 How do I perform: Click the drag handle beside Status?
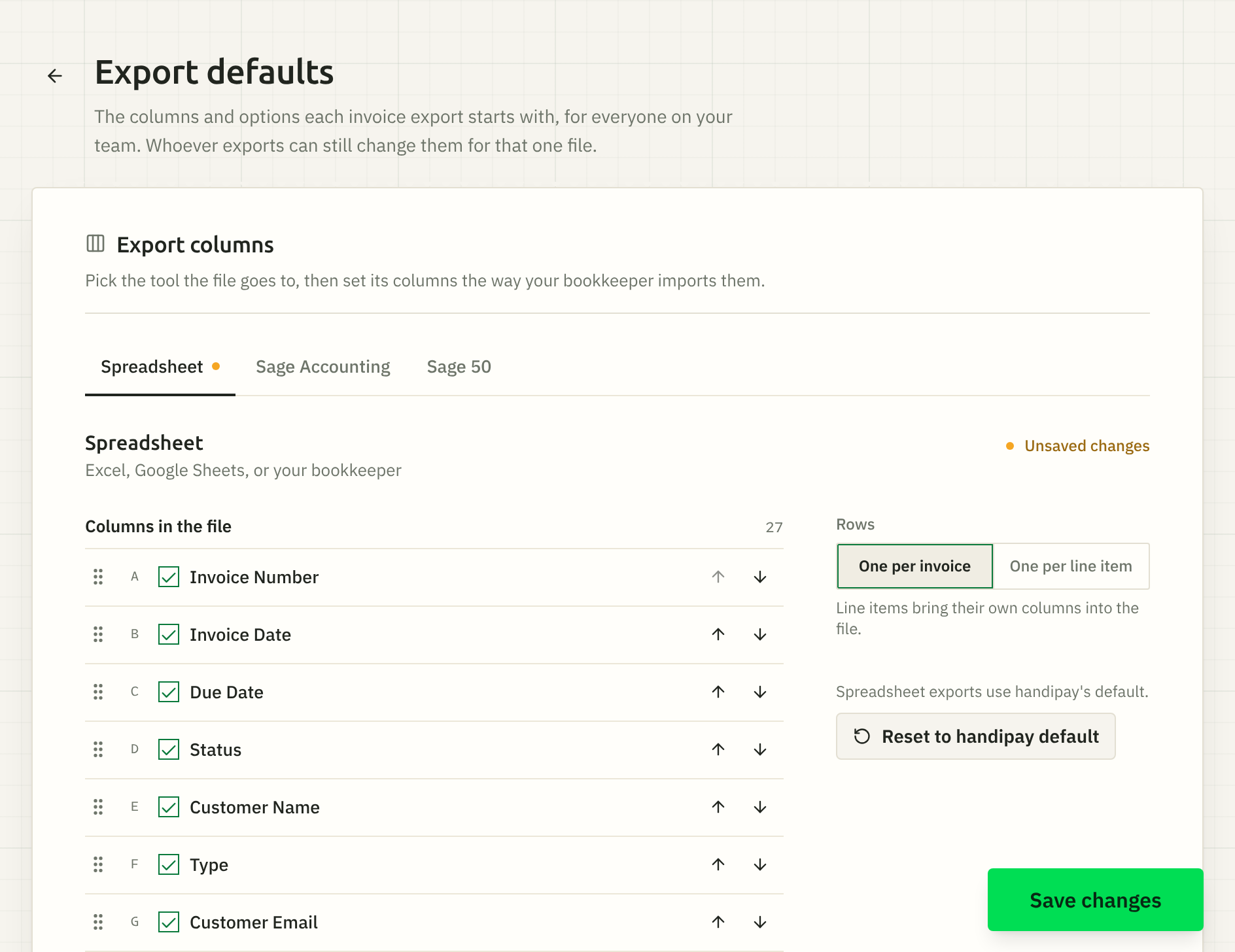(98, 749)
